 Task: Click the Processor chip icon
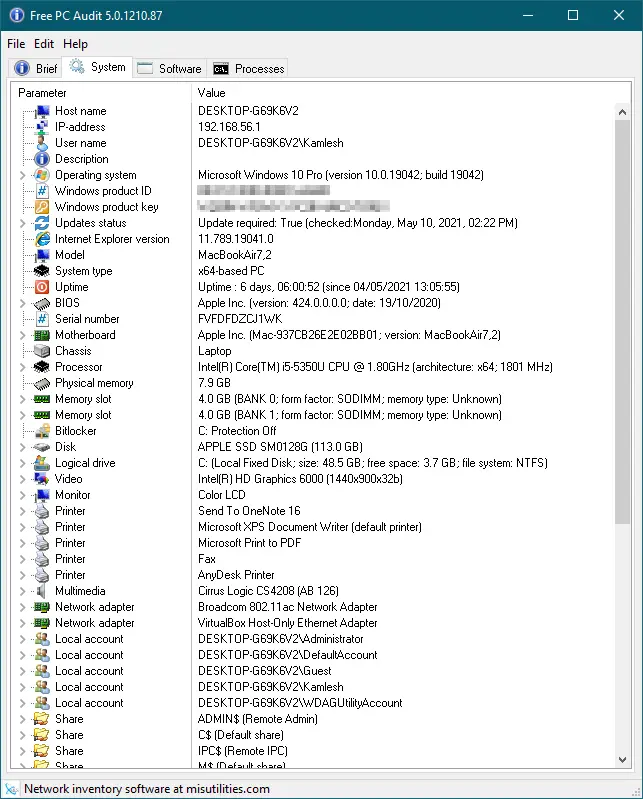(x=42, y=367)
